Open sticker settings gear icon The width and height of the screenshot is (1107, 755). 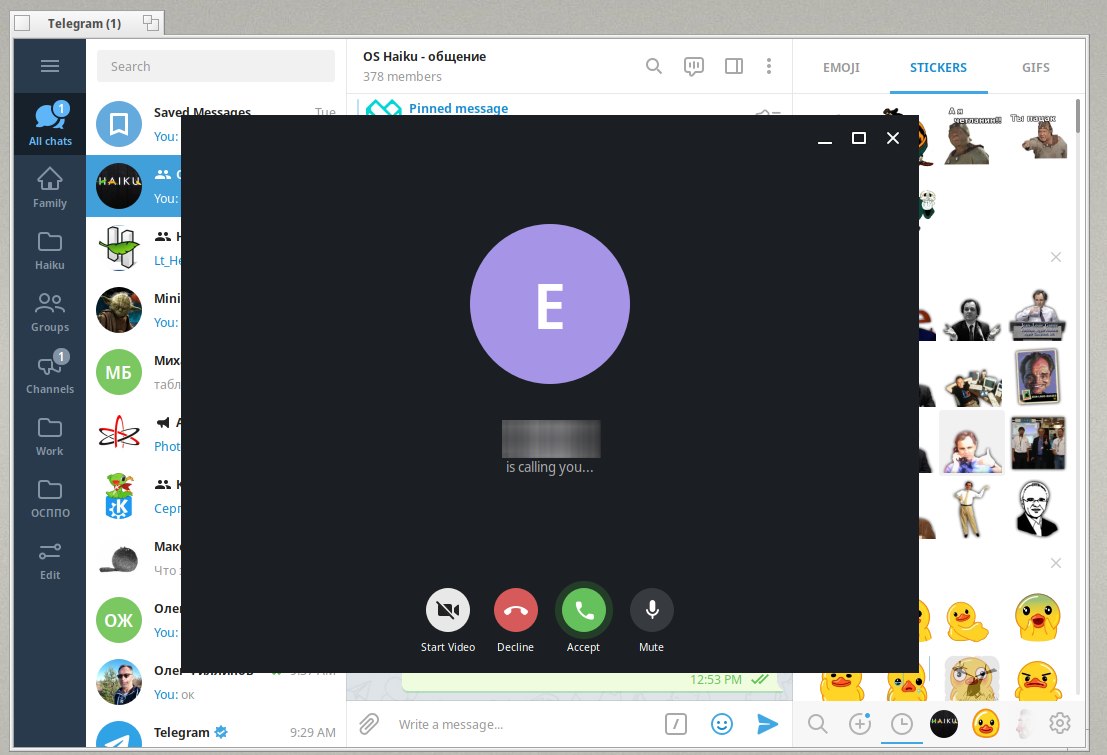1060,723
